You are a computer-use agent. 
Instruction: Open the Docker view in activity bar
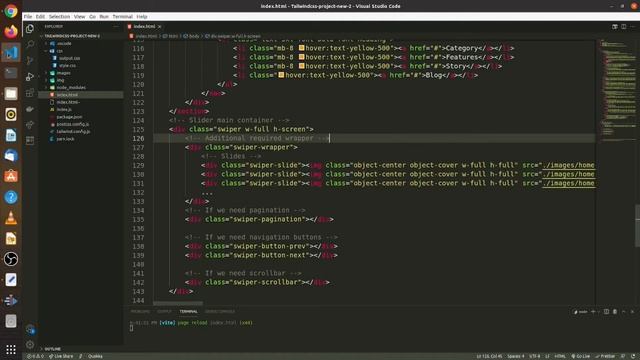click(x=30, y=109)
